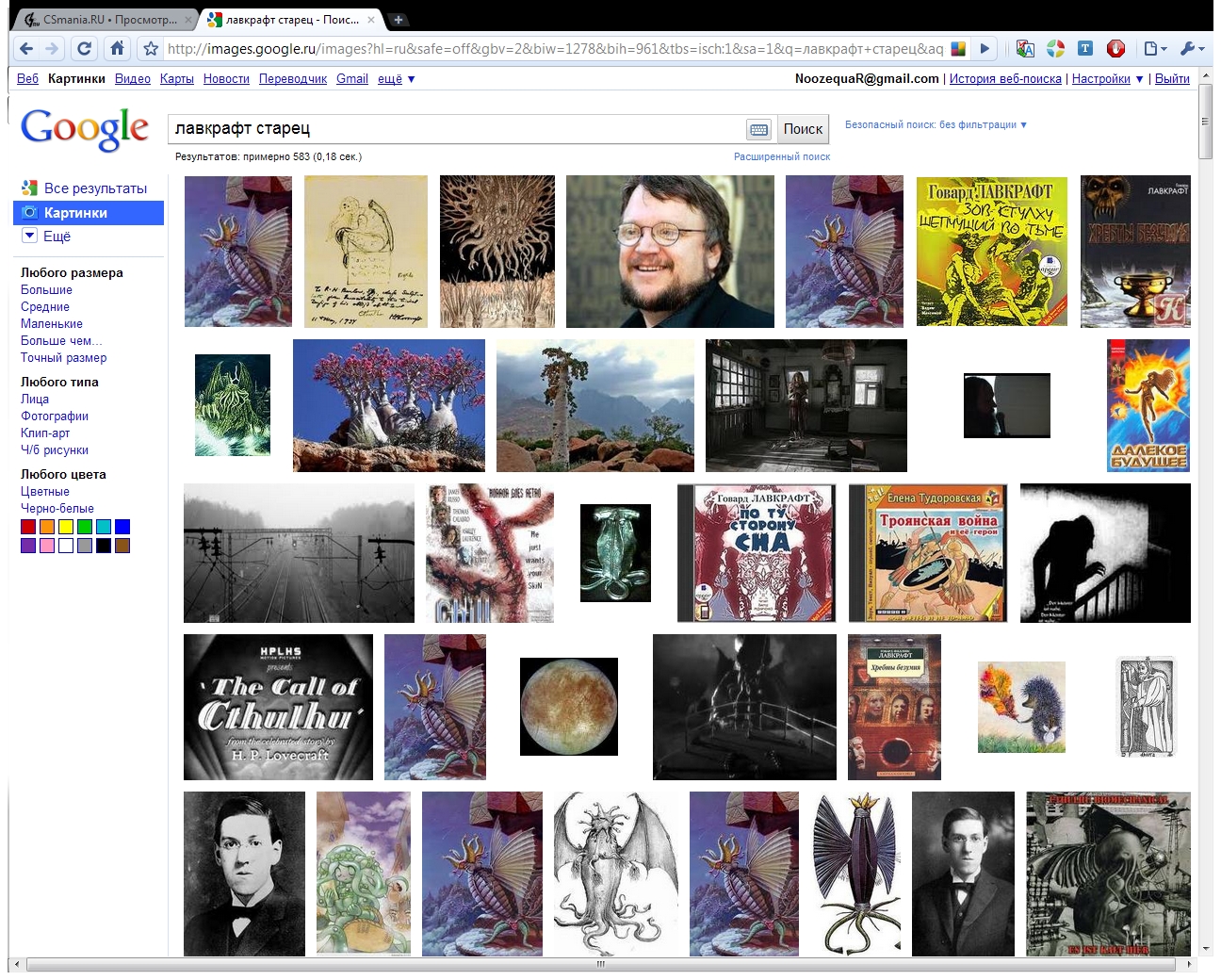This screenshot has width=1221, height=980.
Task: Click the horizontal scrollbar at the bottom
Action: point(602,965)
